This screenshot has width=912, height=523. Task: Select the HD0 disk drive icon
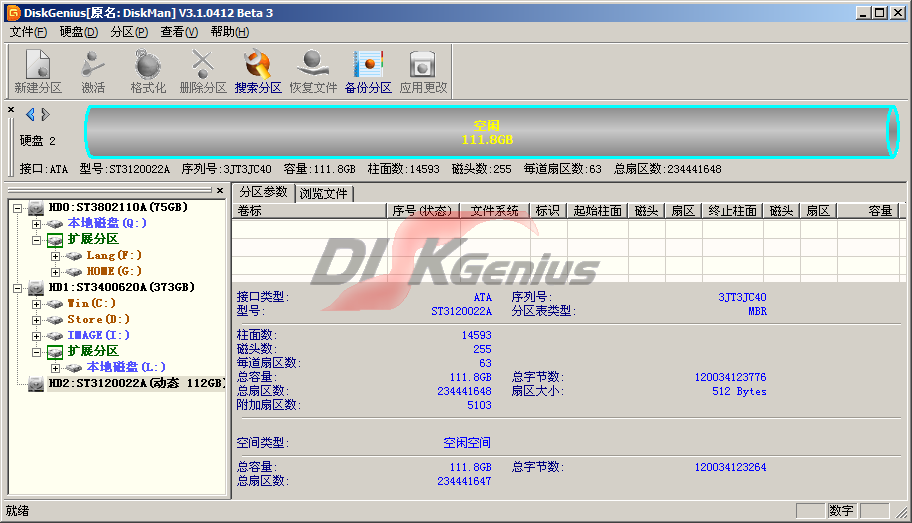pos(36,208)
